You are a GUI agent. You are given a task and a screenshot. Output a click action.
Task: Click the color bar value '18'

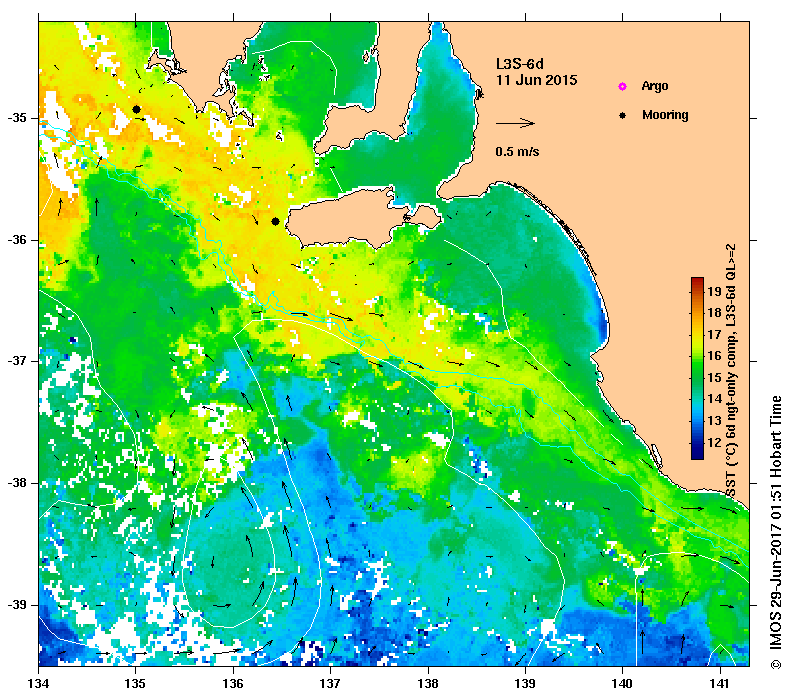(714, 313)
